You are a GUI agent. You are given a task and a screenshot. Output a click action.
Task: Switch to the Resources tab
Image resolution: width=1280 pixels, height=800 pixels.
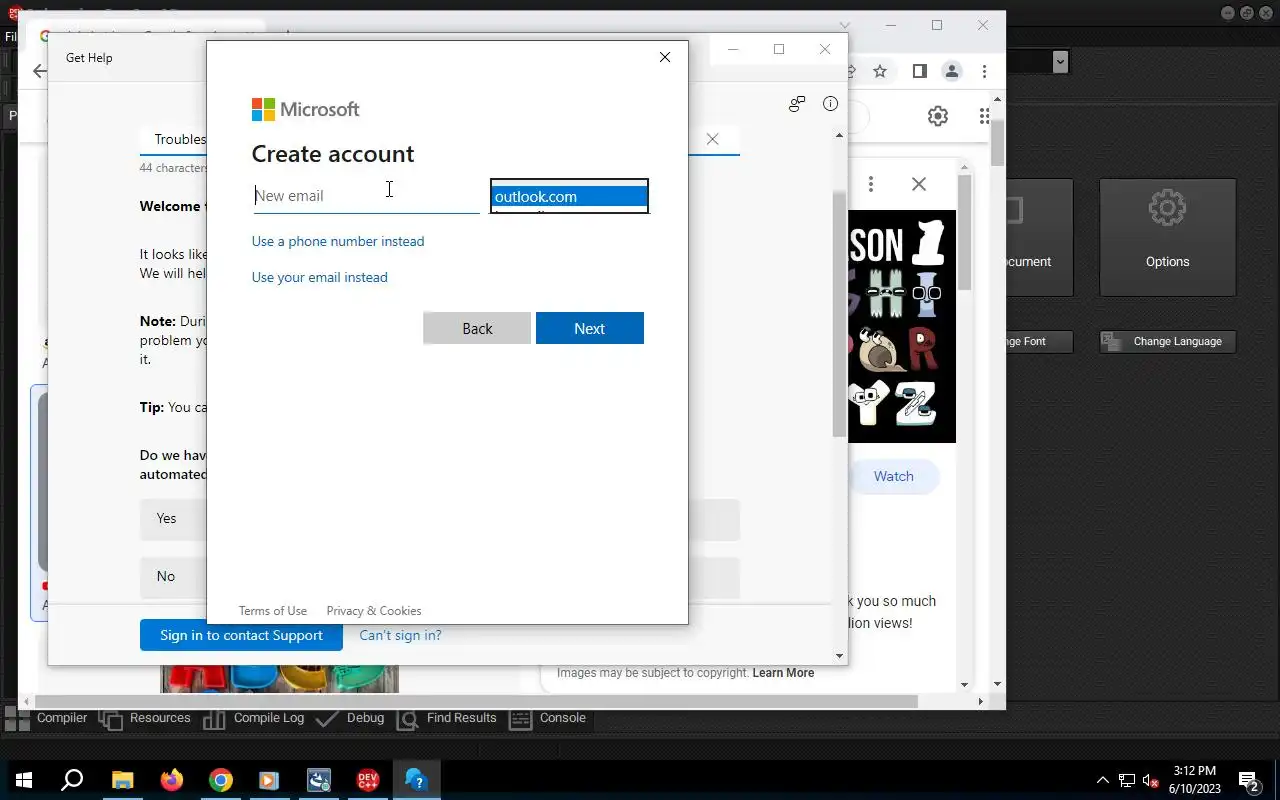145,718
